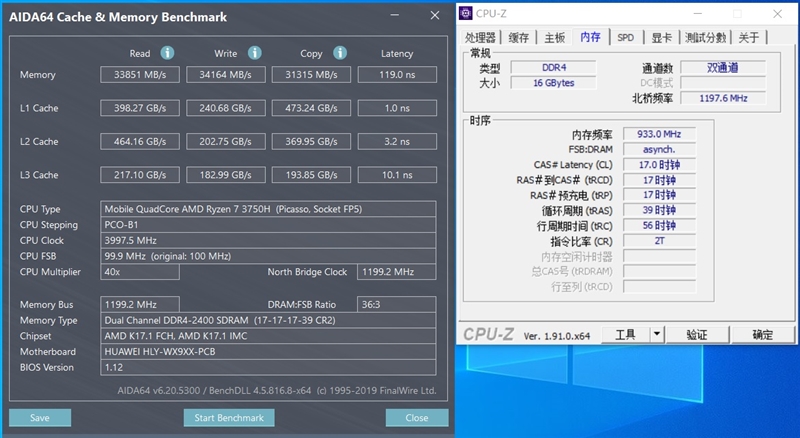Click Motherboard field HUAWEI HLY-WX9XX-PCB
800x438 pixels.
tap(268, 351)
